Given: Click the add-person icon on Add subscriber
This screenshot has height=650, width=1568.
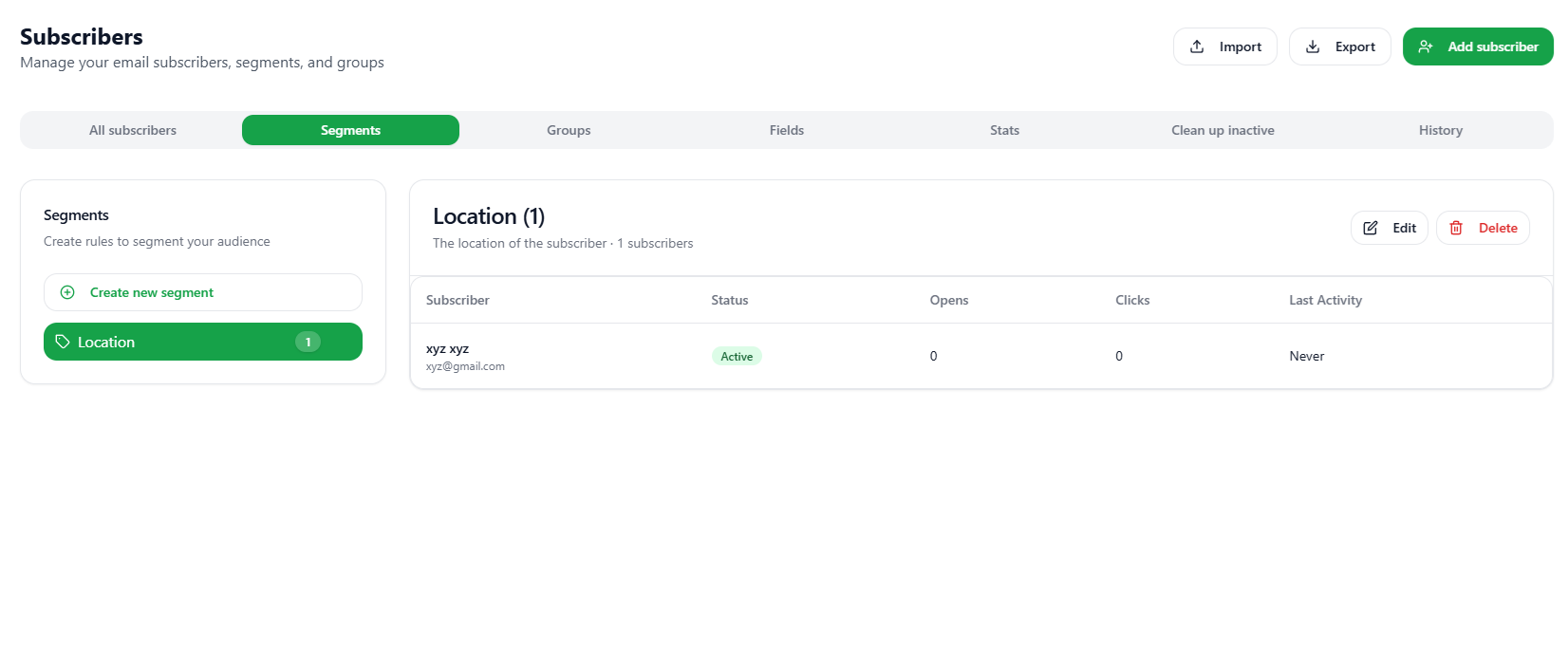Looking at the screenshot, I should pos(1426,46).
